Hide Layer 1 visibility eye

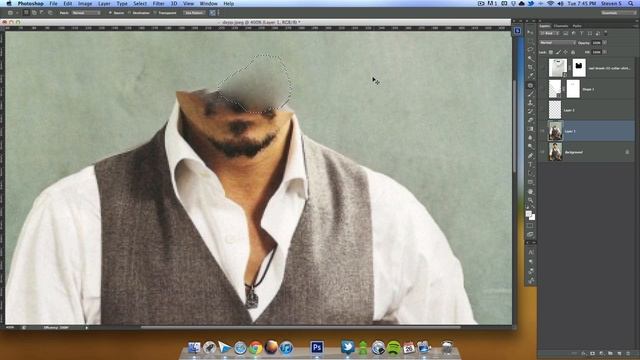click(x=542, y=131)
